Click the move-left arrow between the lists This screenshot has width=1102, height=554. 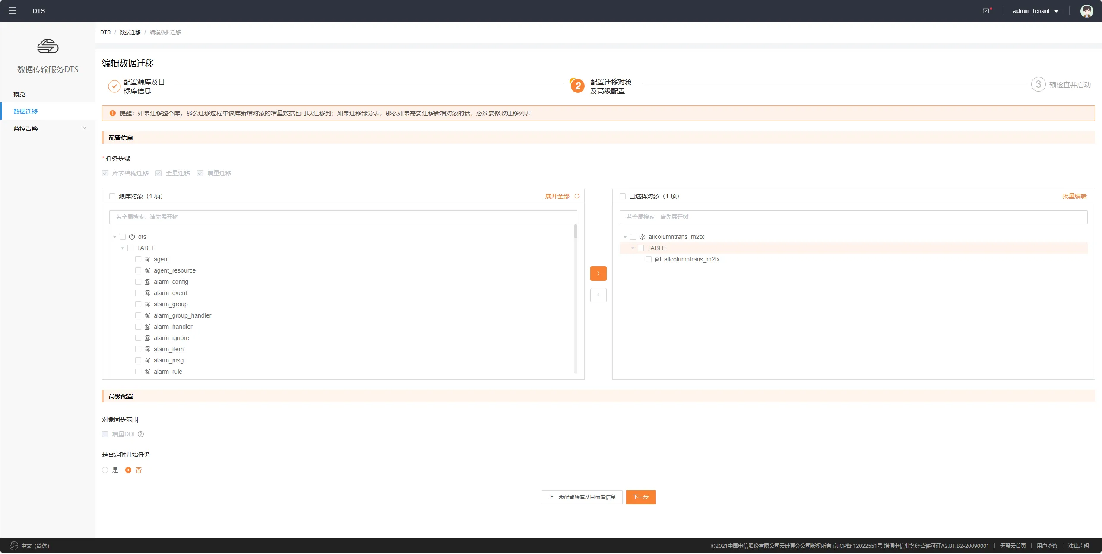pos(597,294)
